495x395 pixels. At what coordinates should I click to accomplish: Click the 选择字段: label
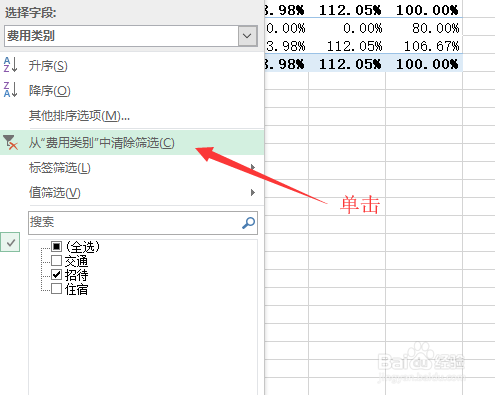coord(31,13)
